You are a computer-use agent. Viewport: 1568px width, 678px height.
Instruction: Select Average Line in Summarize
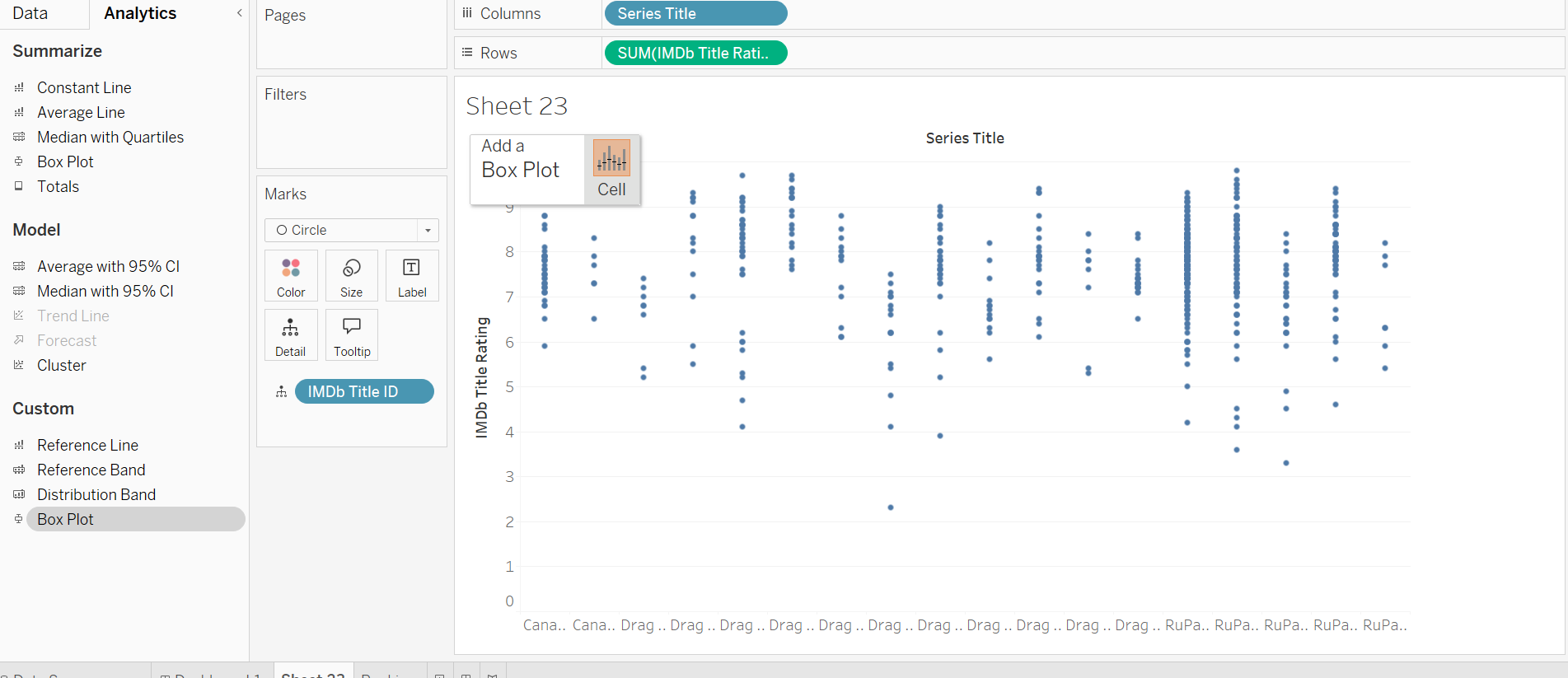[81, 112]
